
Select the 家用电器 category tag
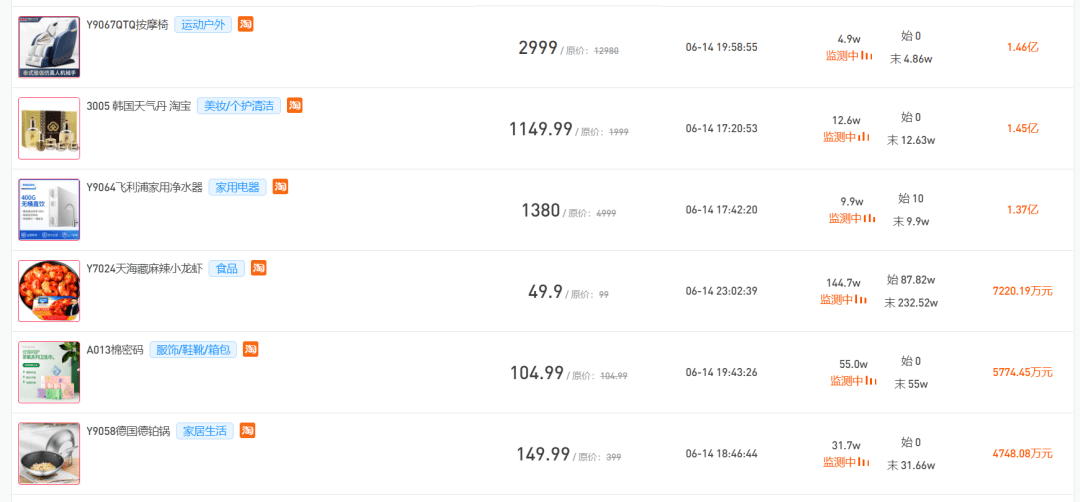(238, 187)
